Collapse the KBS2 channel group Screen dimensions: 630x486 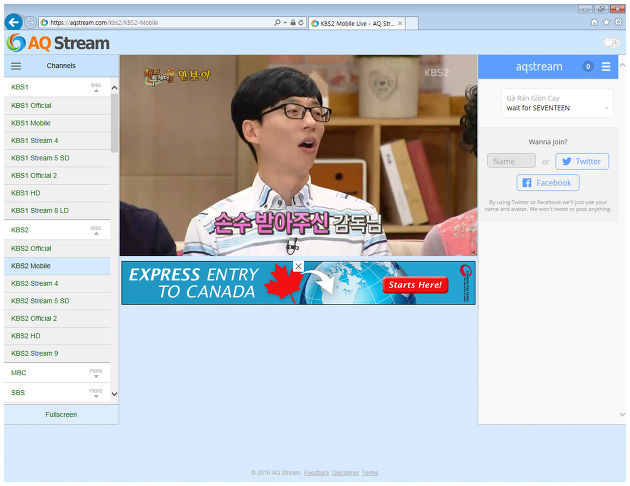(x=96, y=230)
